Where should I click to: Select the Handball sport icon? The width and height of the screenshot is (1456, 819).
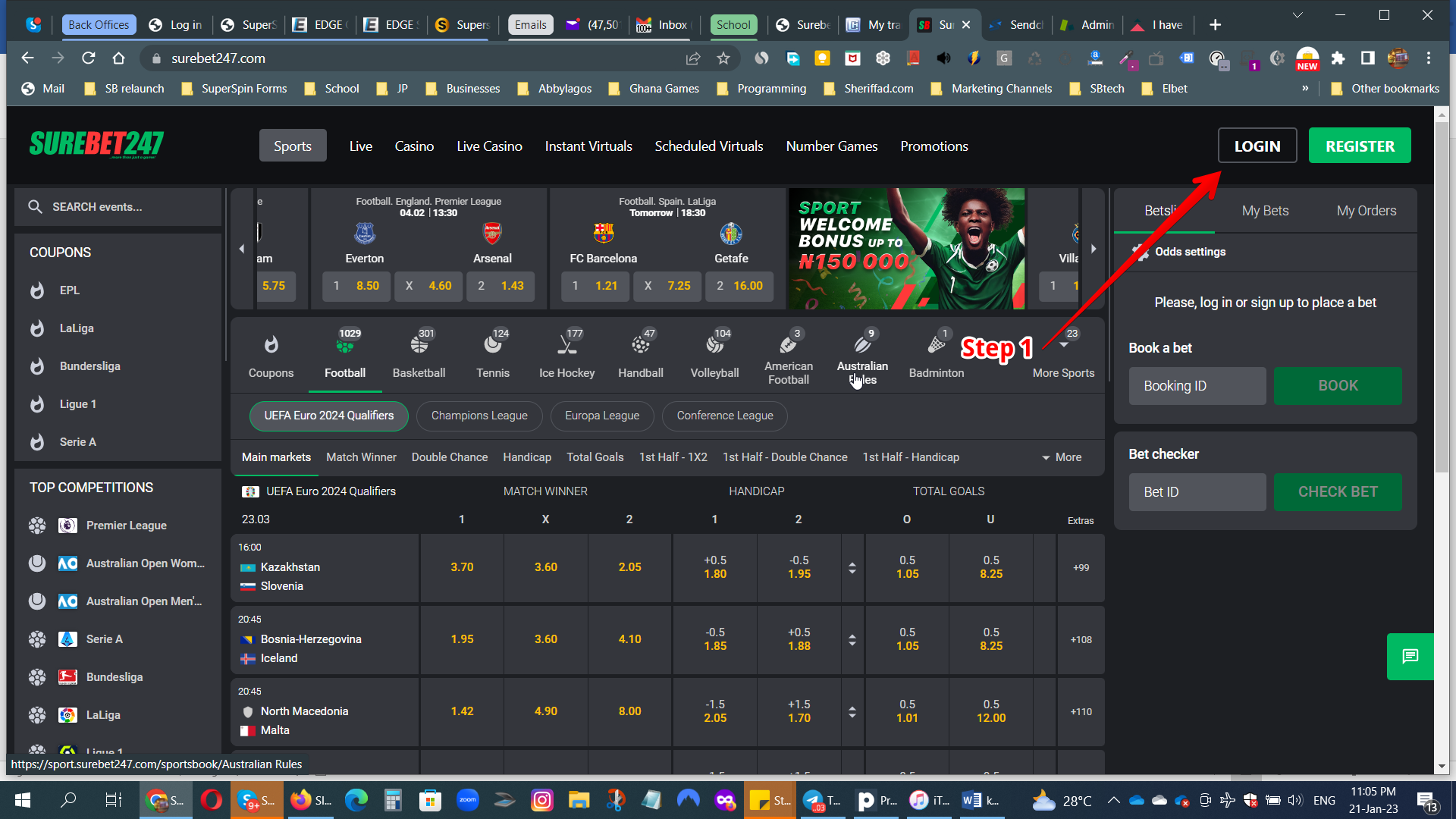pyautogui.click(x=640, y=346)
